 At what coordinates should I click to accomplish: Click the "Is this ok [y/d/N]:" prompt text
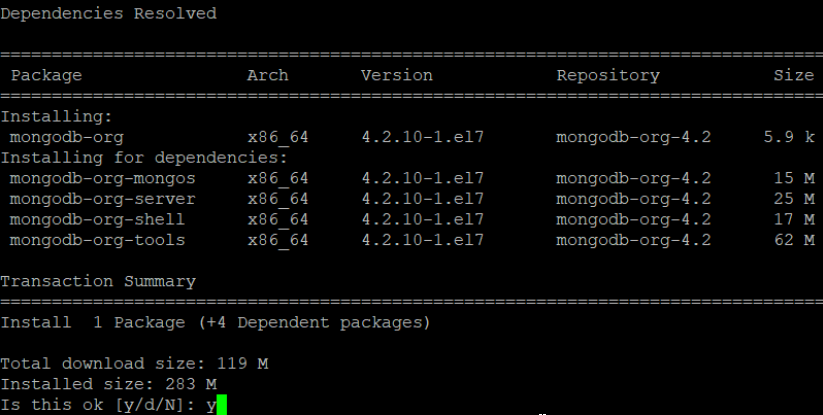point(98,404)
